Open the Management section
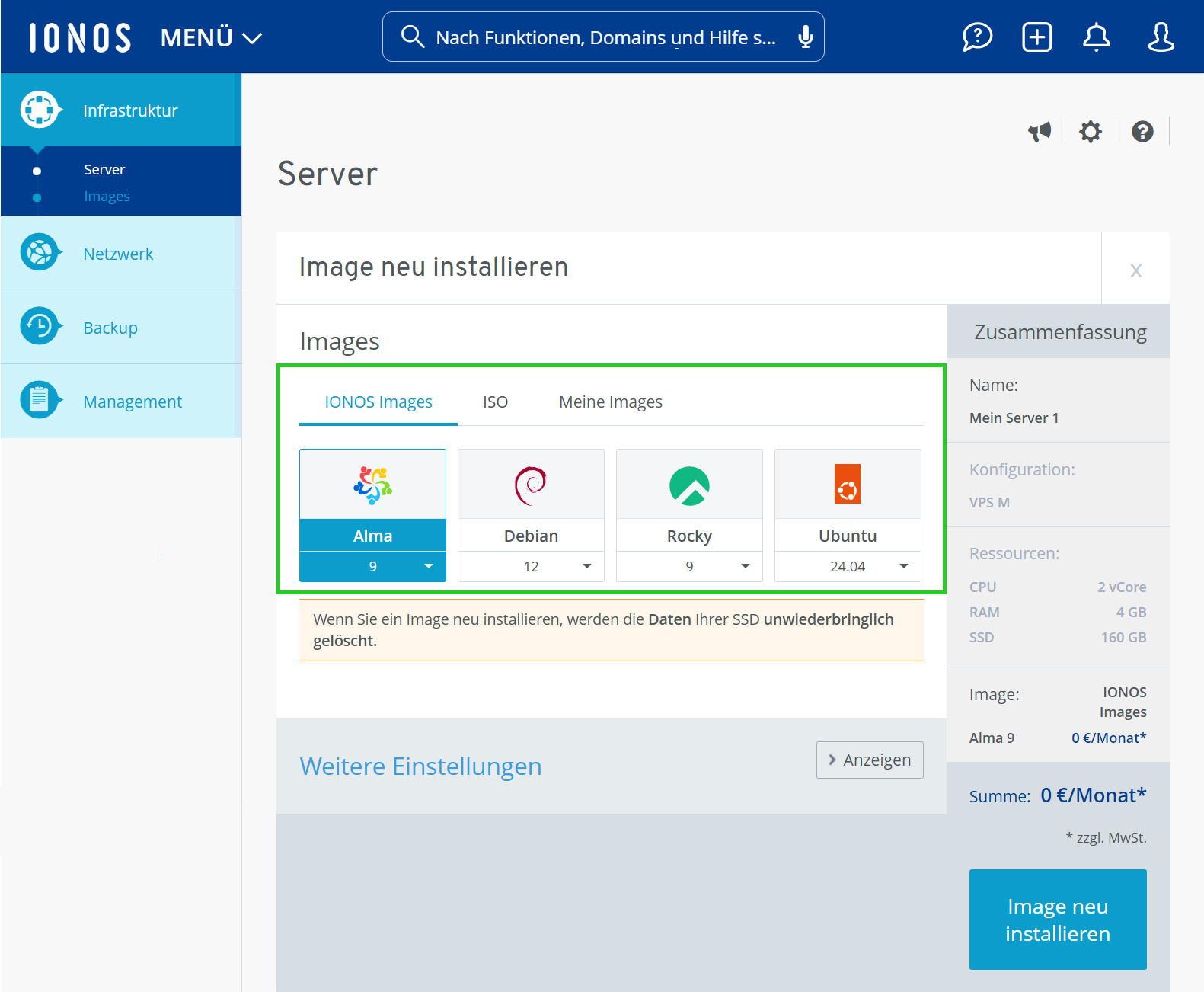 (x=121, y=401)
